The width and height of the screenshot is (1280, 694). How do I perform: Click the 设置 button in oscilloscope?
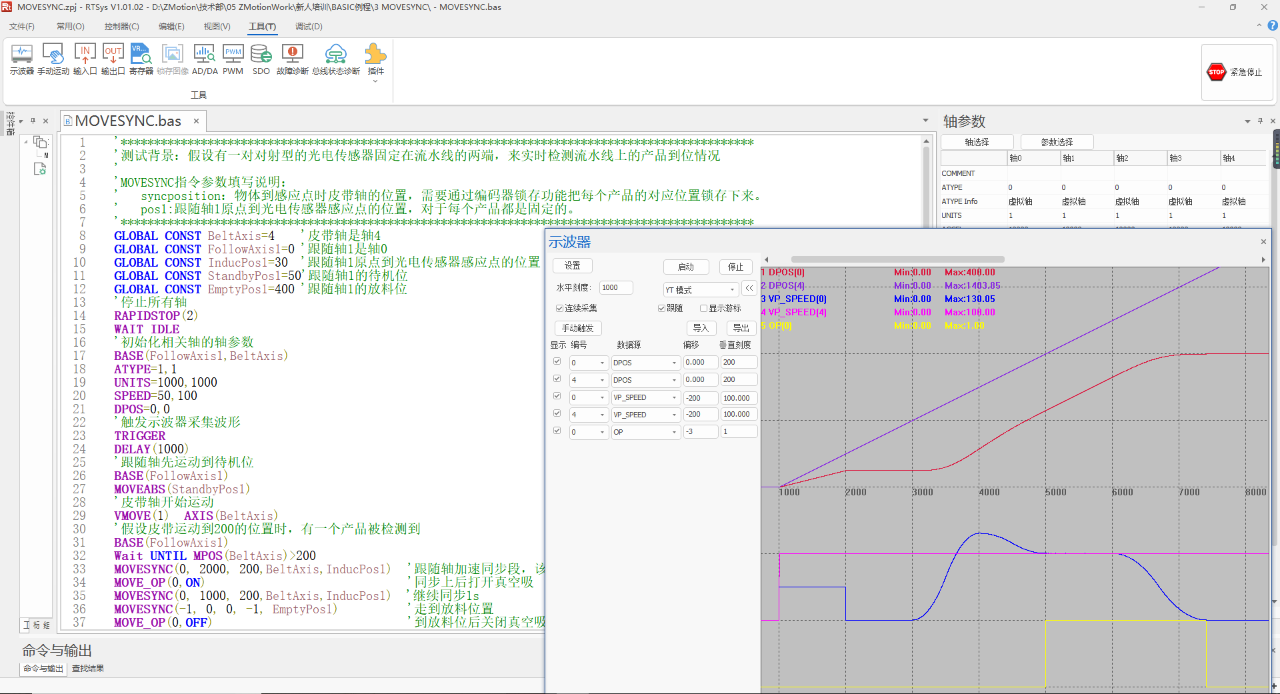572,266
